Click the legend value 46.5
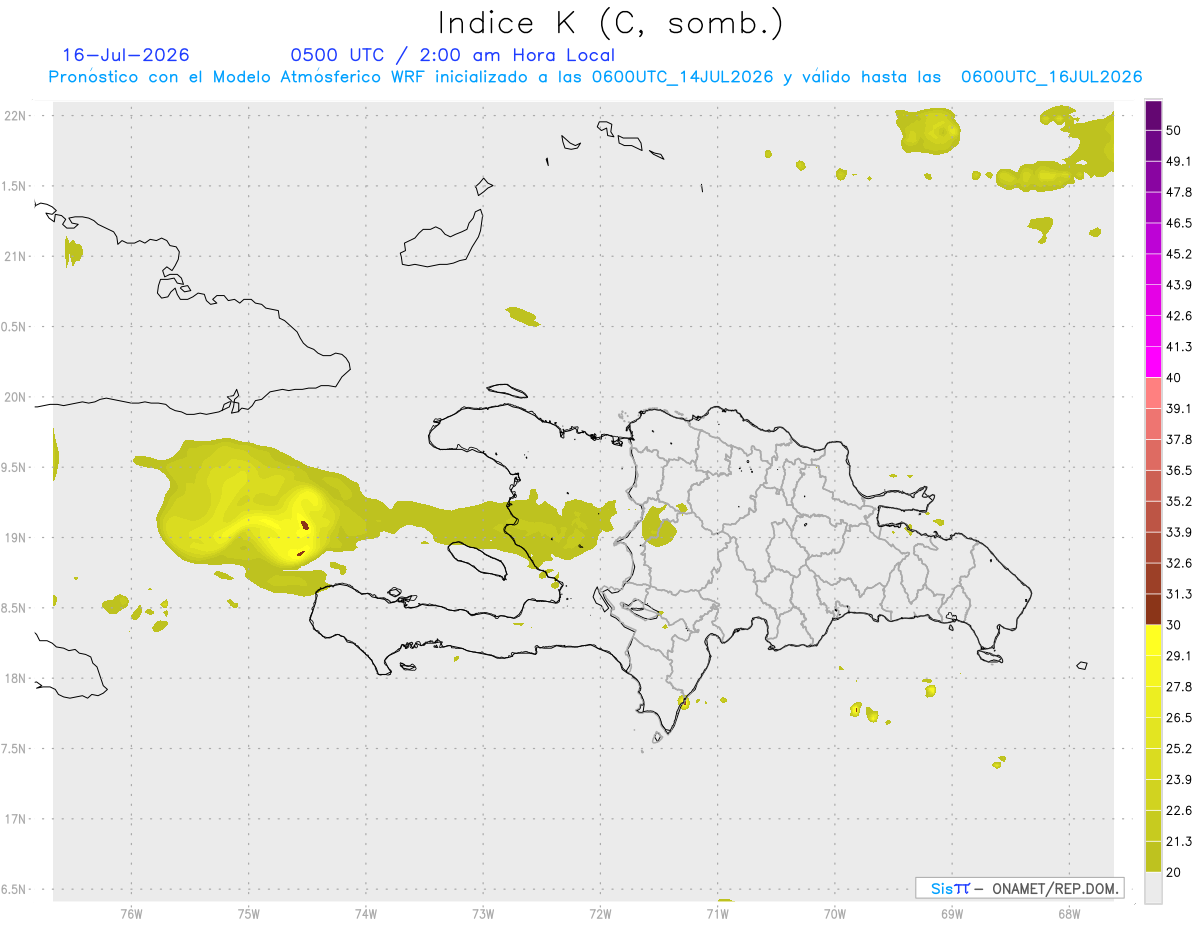Image resolution: width=1200 pixels, height=927 pixels. pyautogui.click(x=1179, y=223)
